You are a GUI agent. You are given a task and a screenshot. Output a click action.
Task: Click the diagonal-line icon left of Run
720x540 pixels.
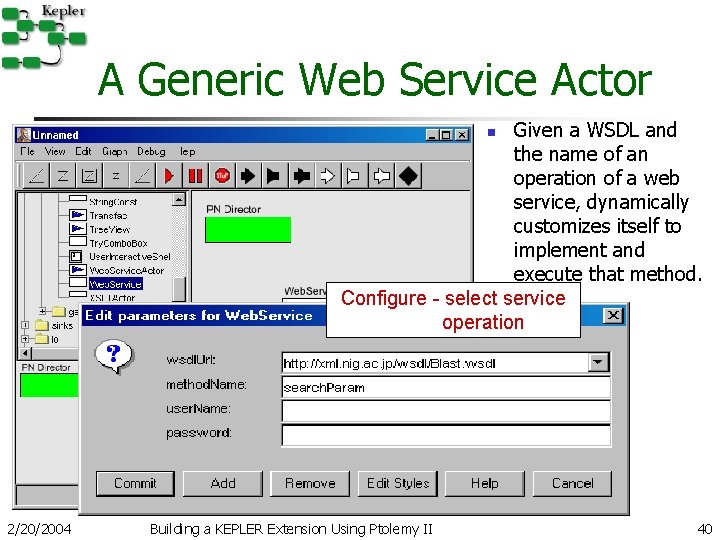(x=142, y=176)
